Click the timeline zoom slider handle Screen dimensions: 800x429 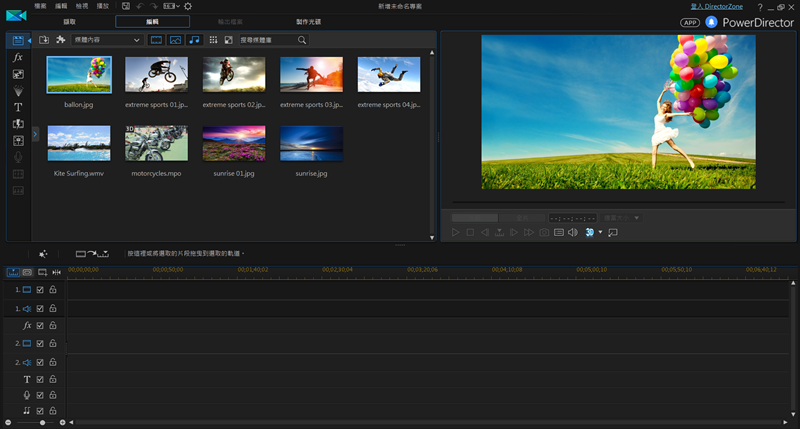(41, 423)
